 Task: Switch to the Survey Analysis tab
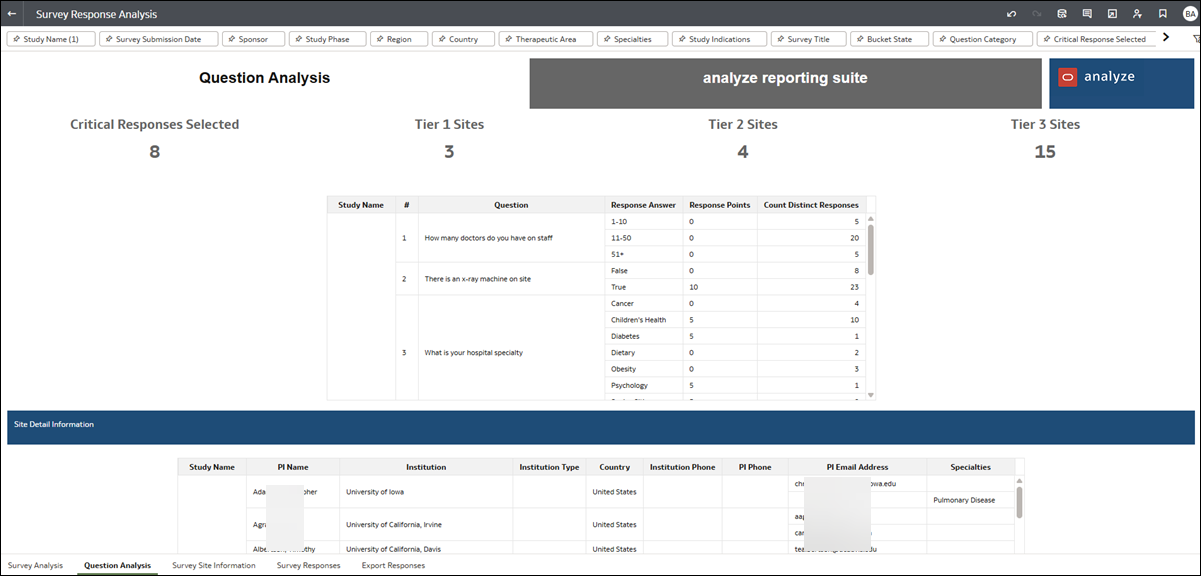(x=36, y=565)
